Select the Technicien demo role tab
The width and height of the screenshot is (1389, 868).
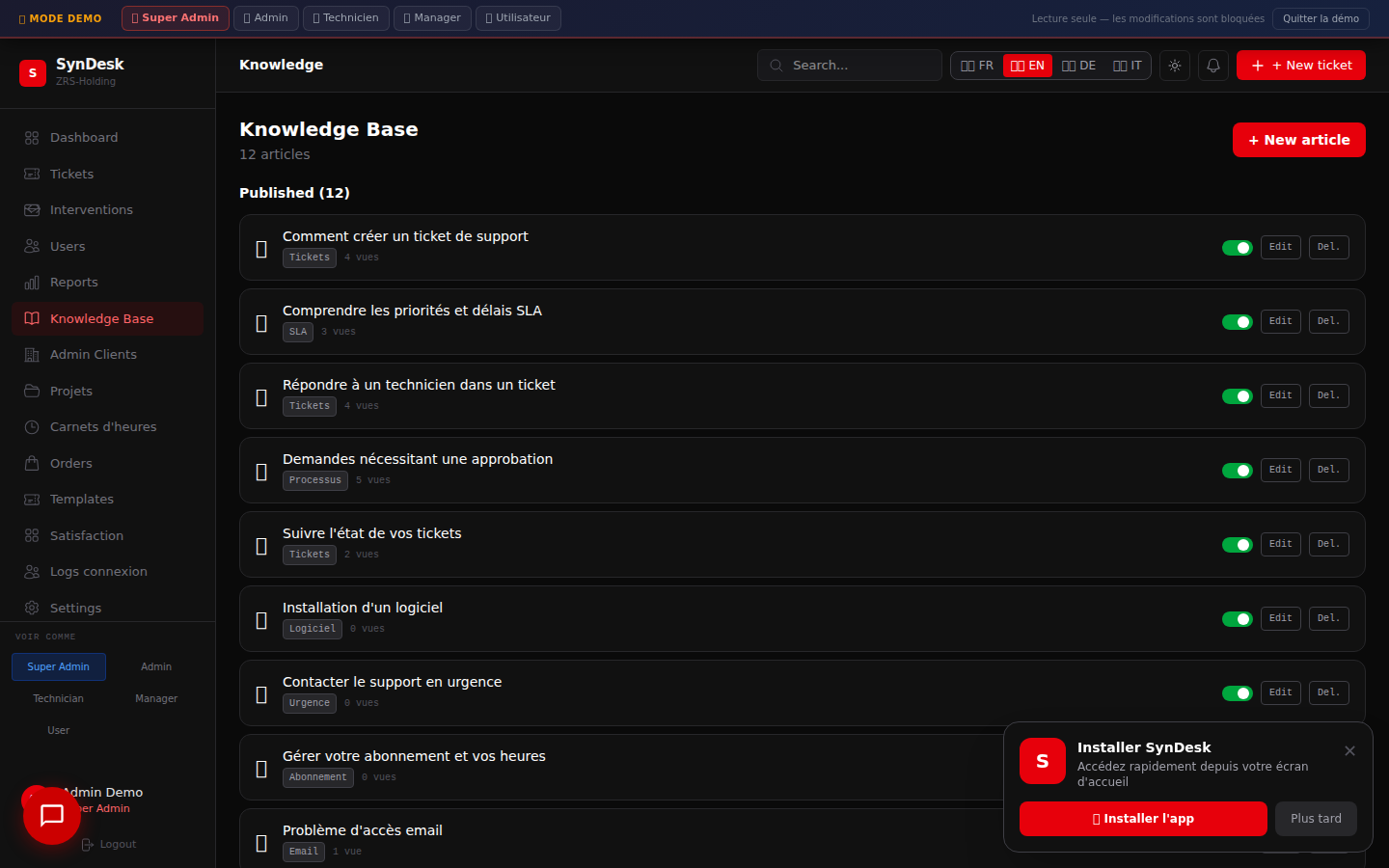point(345,18)
